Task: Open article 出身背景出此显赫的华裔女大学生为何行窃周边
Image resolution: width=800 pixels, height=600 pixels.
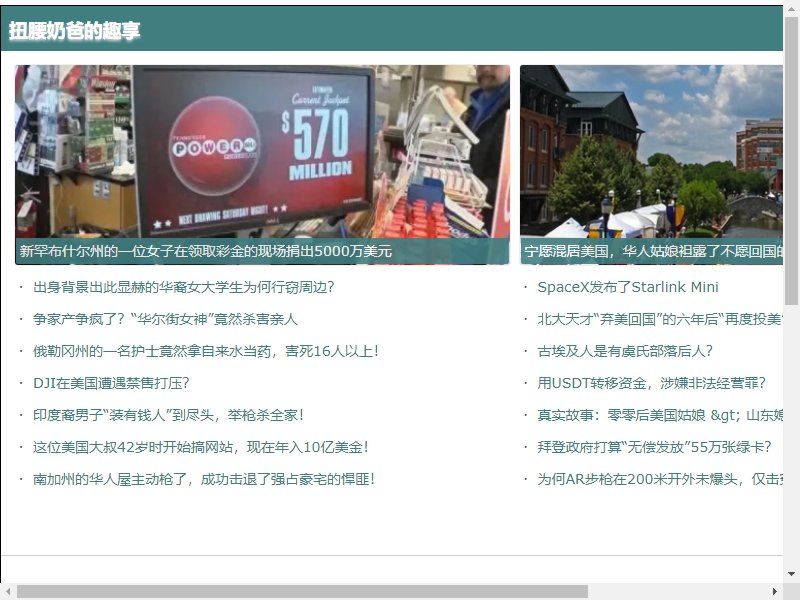Action: click(x=184, y=287)
